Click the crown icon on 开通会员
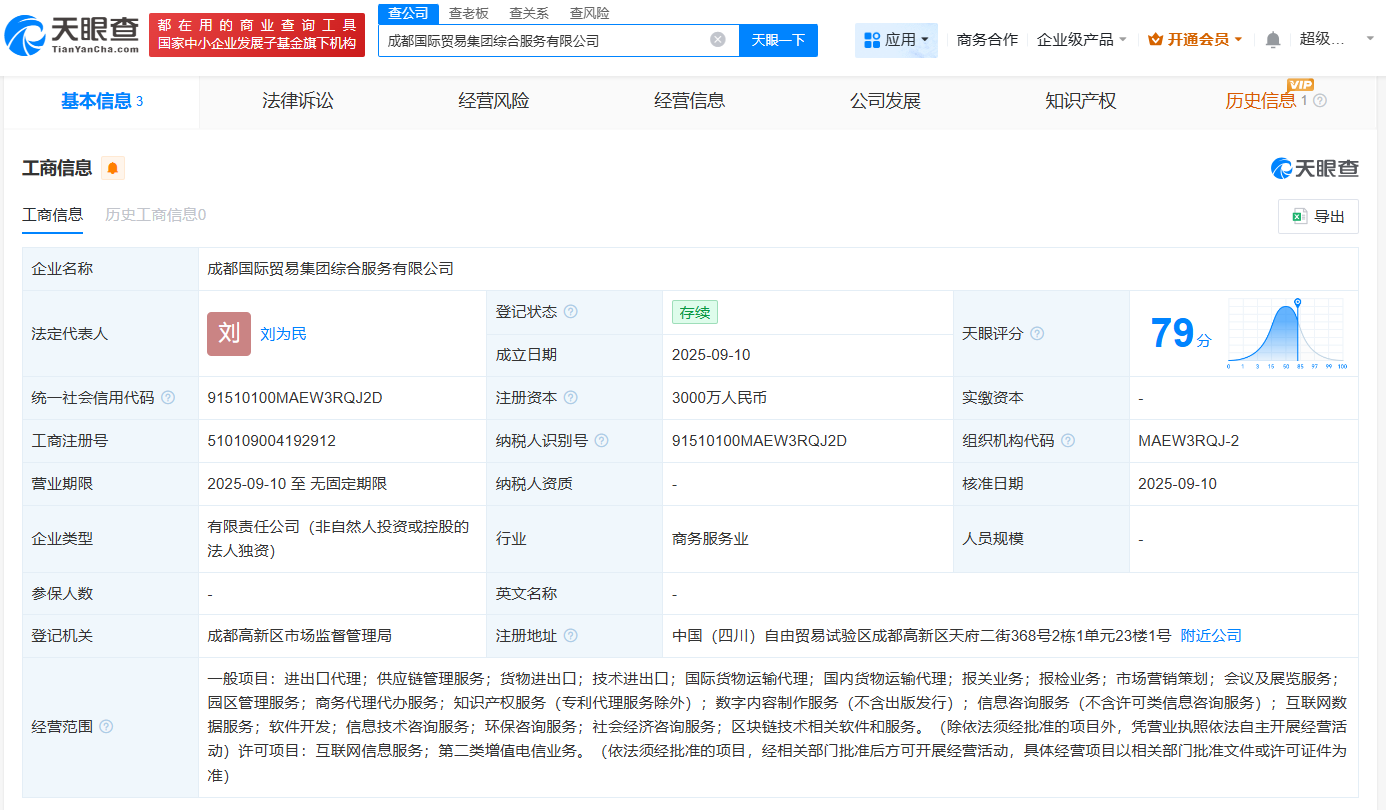 tap(1157, 39)
